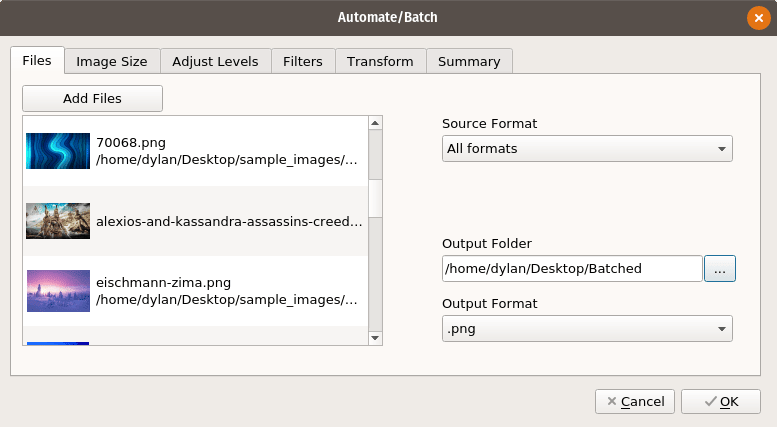Screen dimensions: 777x427
Task: Switch to the Image Size tab
Action: click(x=112, y=61)
